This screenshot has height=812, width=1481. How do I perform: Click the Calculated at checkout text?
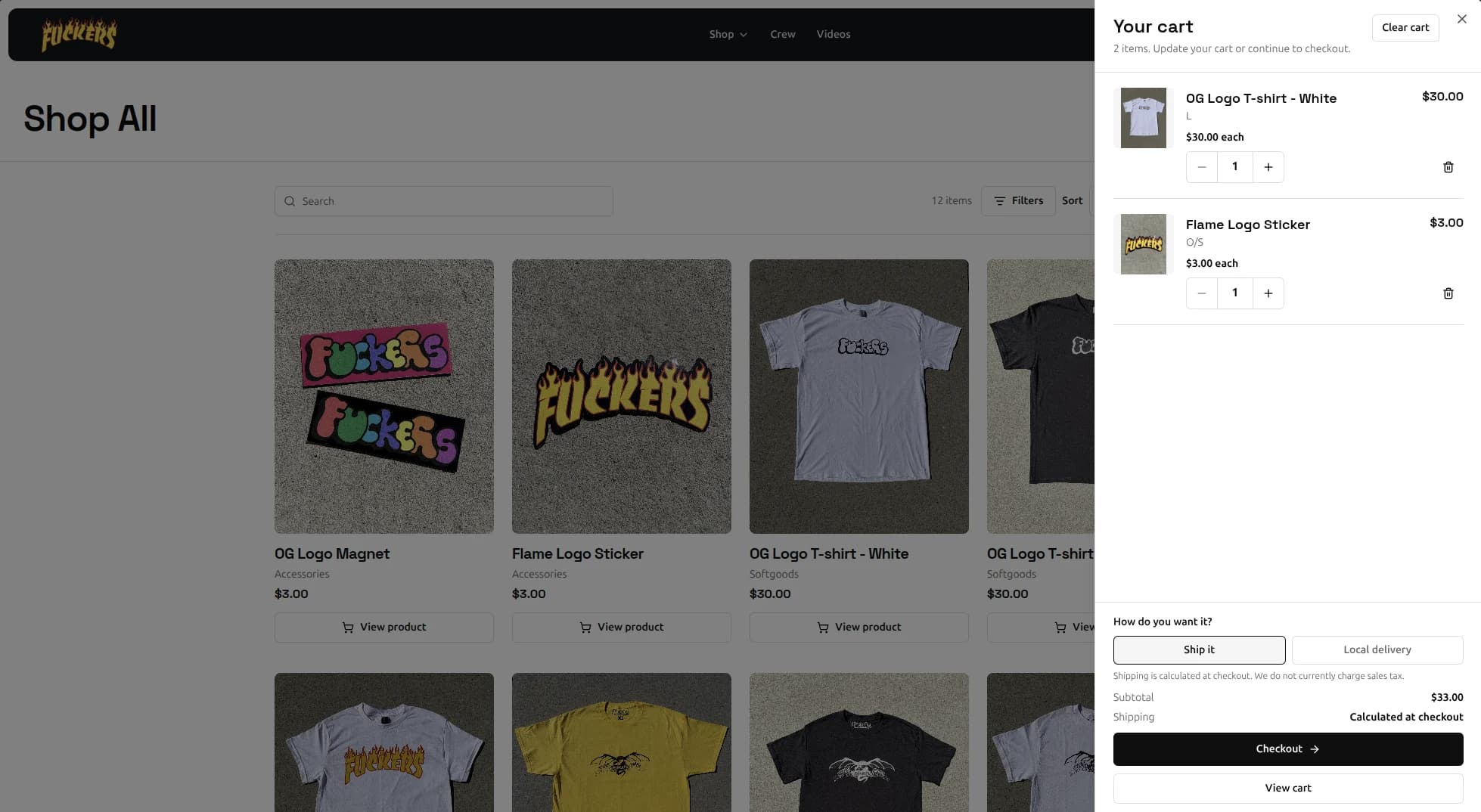(1406, 717)
